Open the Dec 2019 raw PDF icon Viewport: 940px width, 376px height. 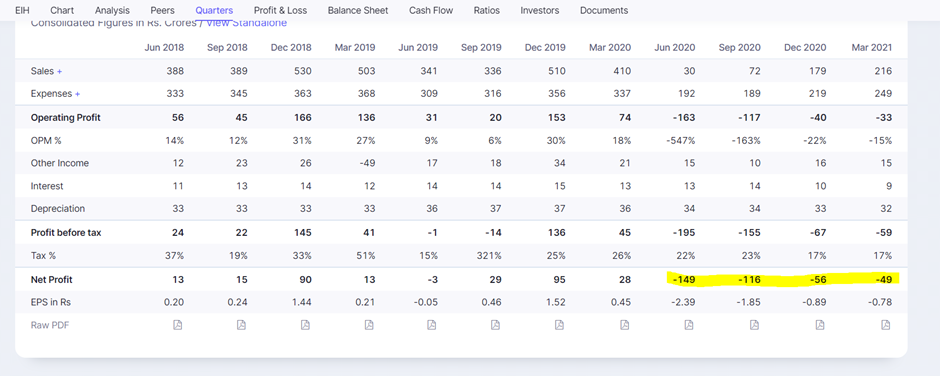(559, 325)
